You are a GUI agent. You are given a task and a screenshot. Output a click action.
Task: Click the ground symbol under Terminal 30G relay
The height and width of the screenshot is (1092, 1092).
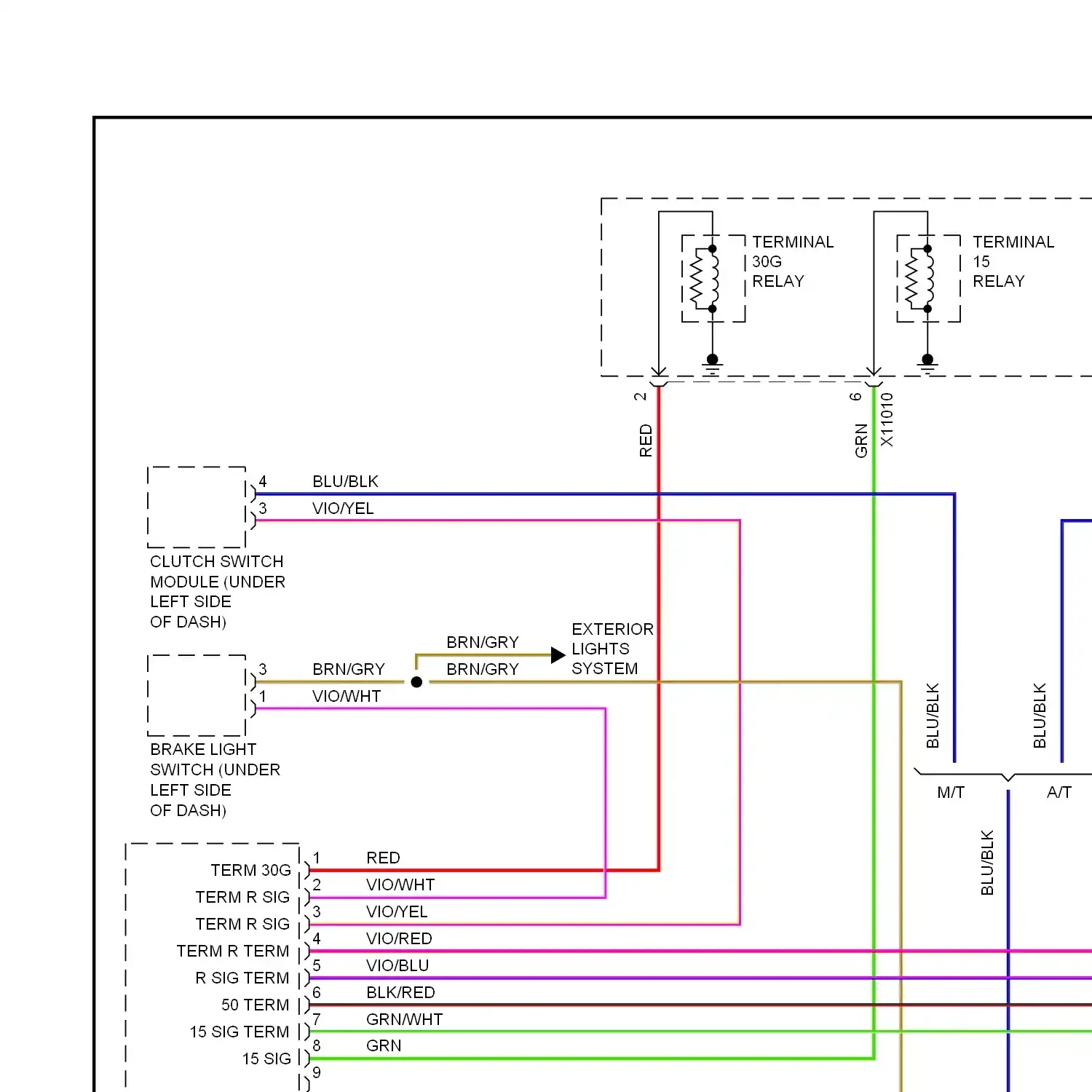click(712, 365)
